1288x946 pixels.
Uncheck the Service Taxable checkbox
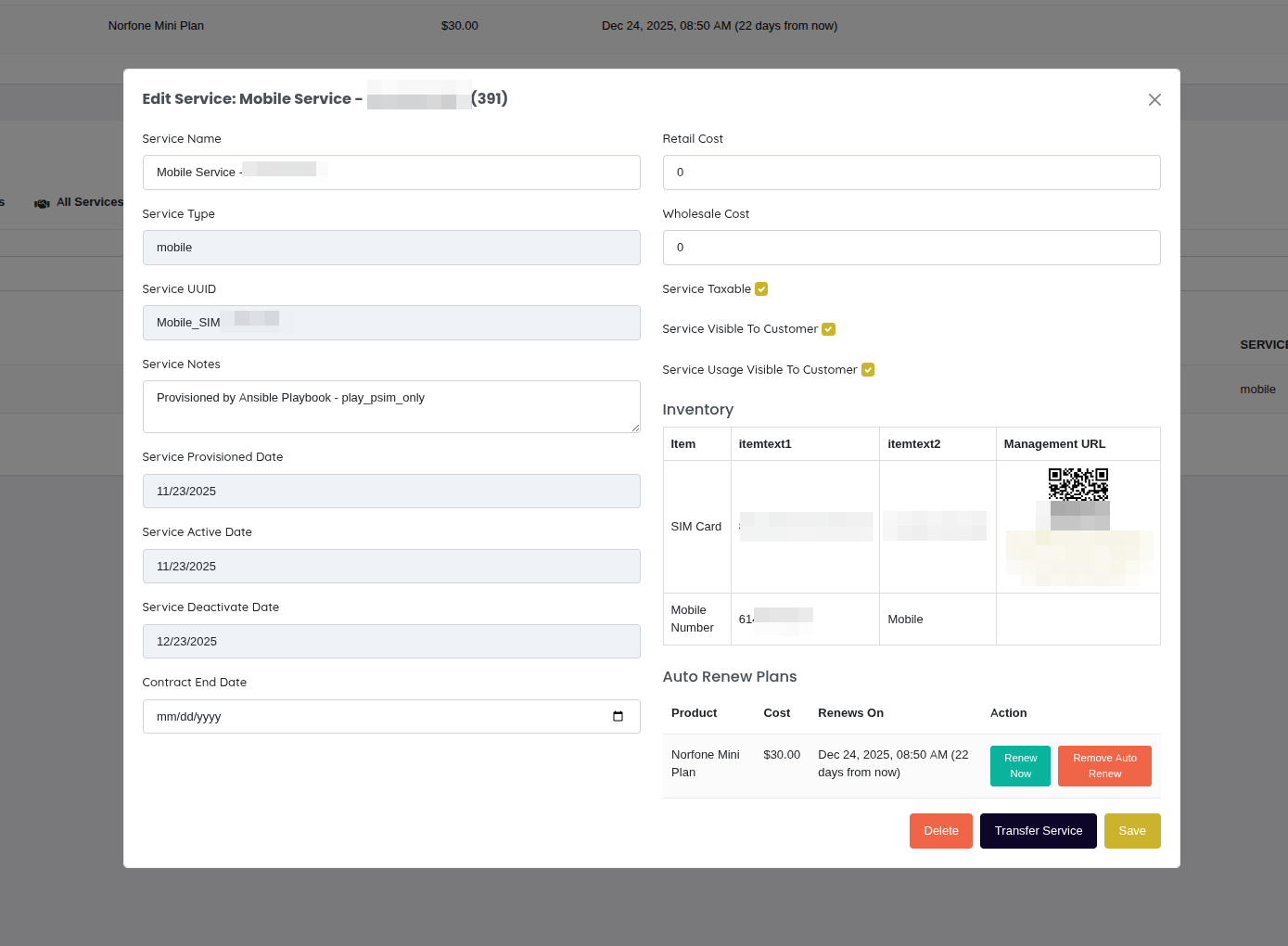pos(760,288)
